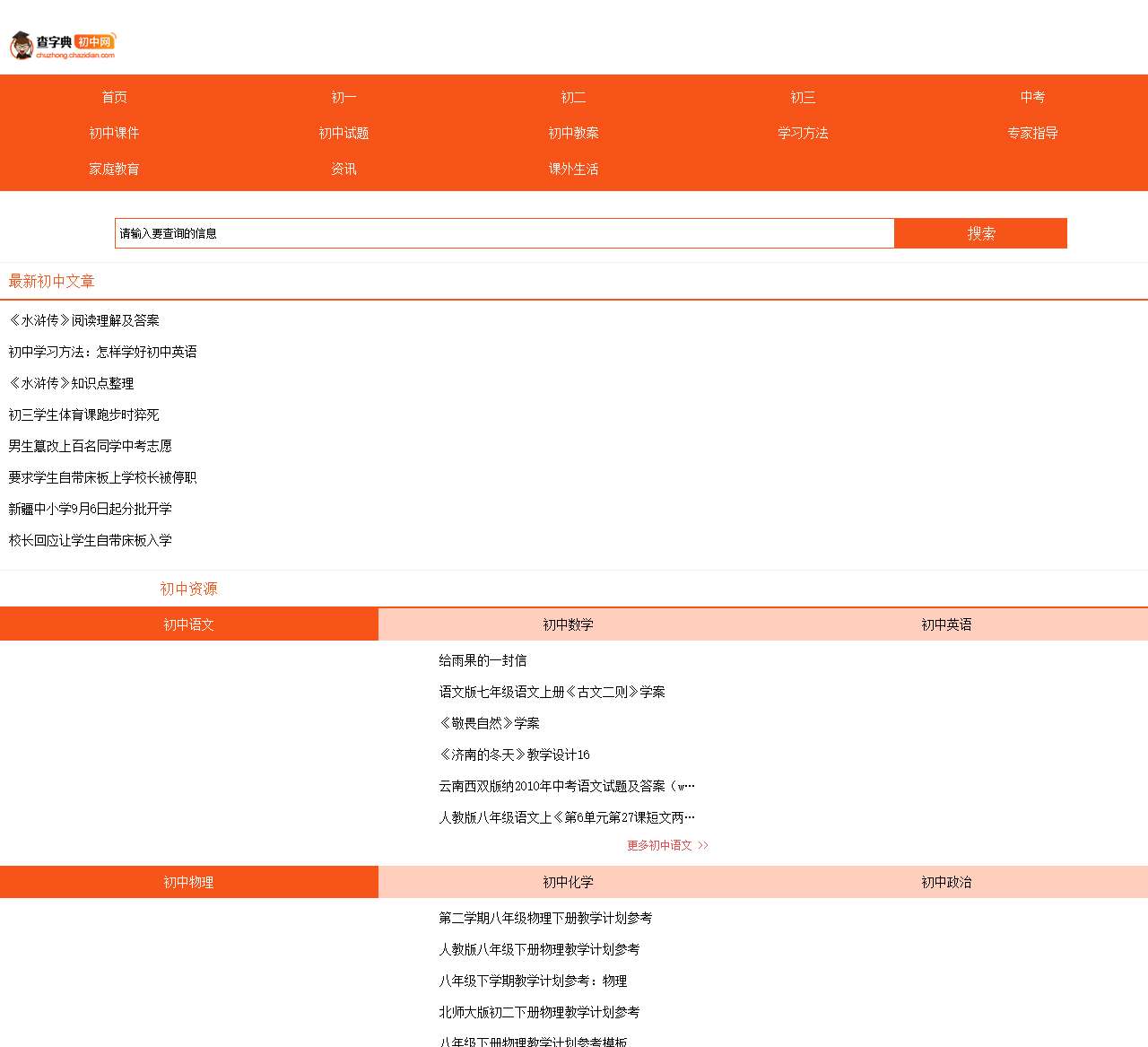Open the 首页 navigation item
1148x1047 pixels.
click(x=114, y=97)
